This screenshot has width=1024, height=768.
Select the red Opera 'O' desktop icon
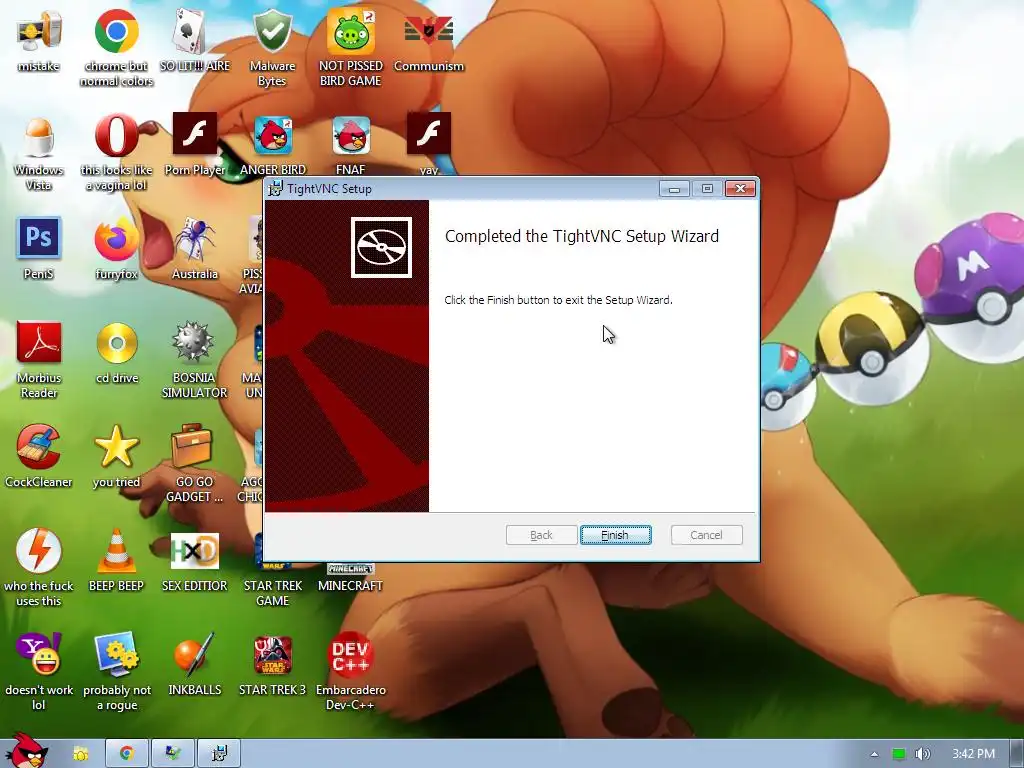point(116,153)
